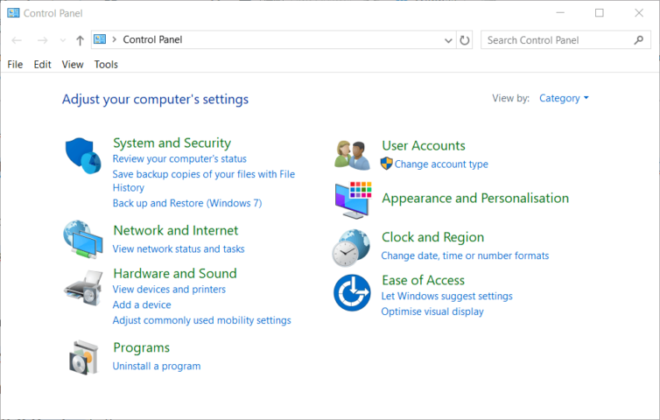This screenshot has width=660, height=420.
Task: Open Adjust commonly used mobility settings
Action: (x=202, y=321)
